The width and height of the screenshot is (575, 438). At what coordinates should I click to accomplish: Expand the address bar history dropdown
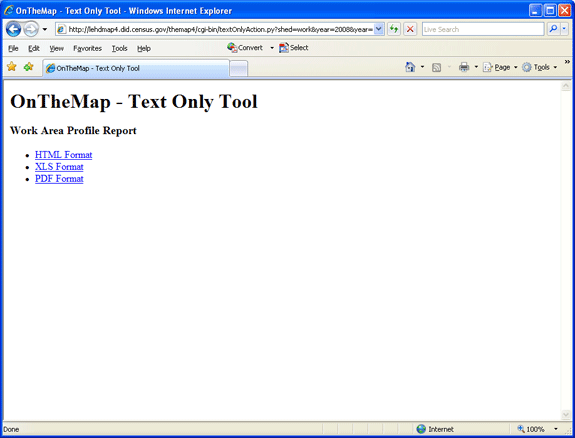[379, 29]
